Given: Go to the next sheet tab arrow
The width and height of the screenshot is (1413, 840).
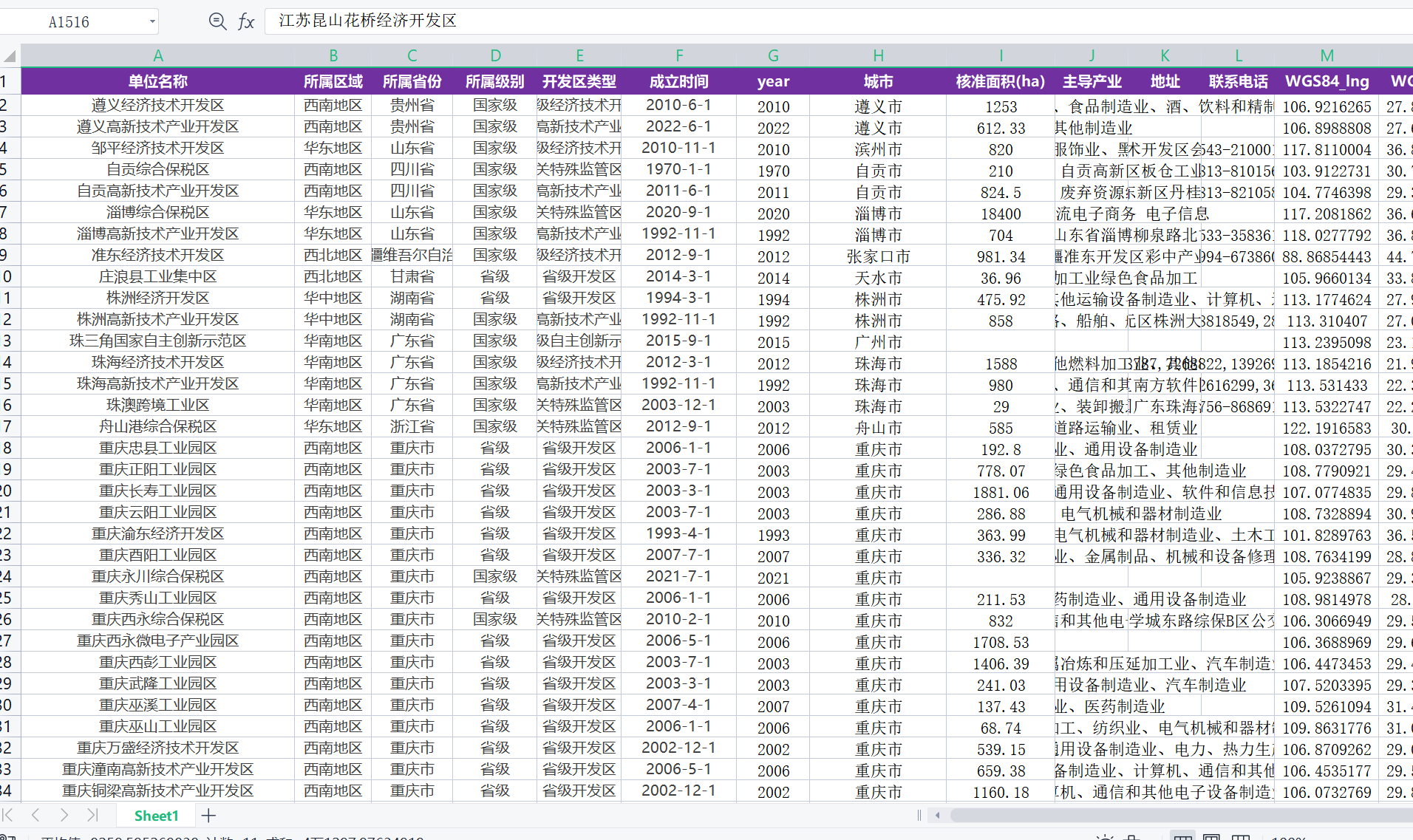Looking at the screenshot, I should (64, 815).
